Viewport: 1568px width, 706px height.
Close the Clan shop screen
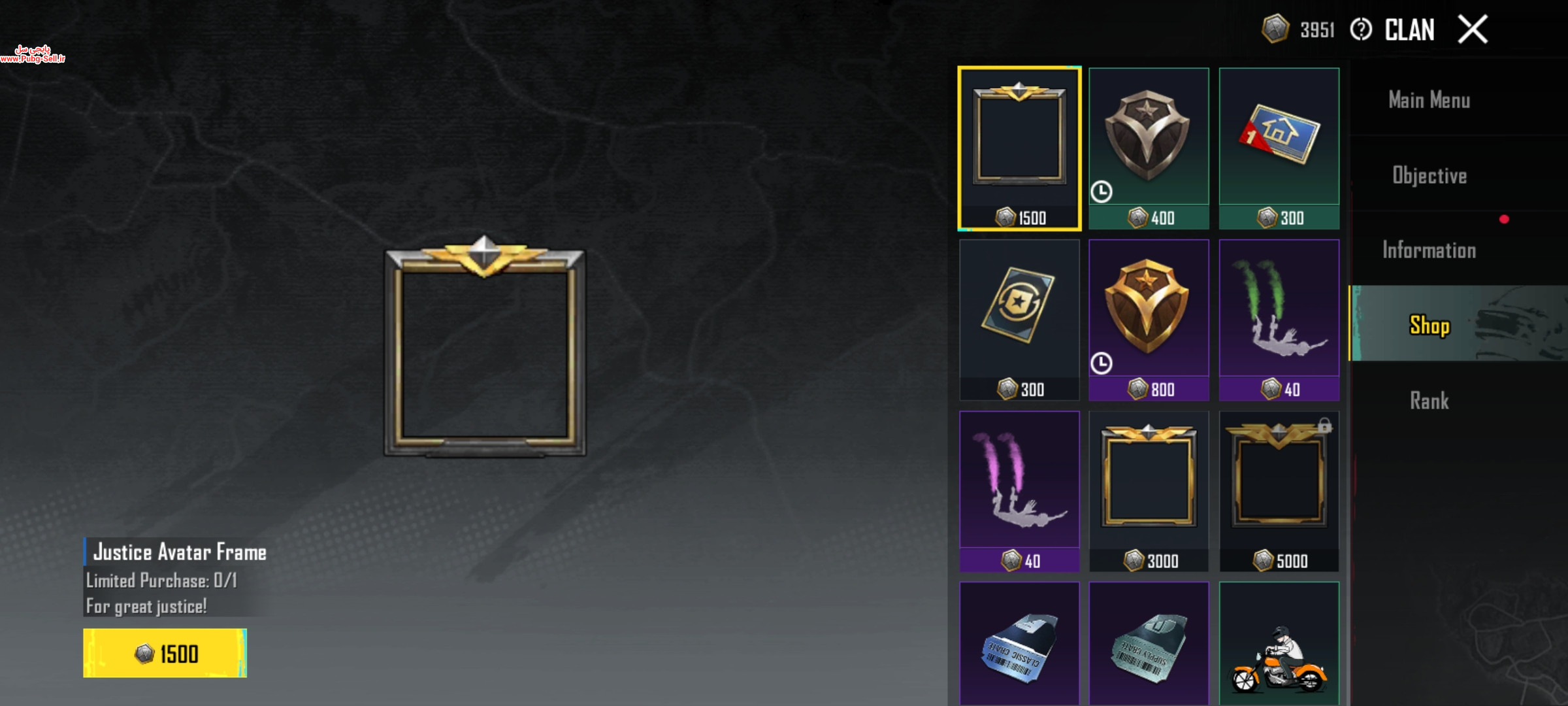[x=1473, y=29]
